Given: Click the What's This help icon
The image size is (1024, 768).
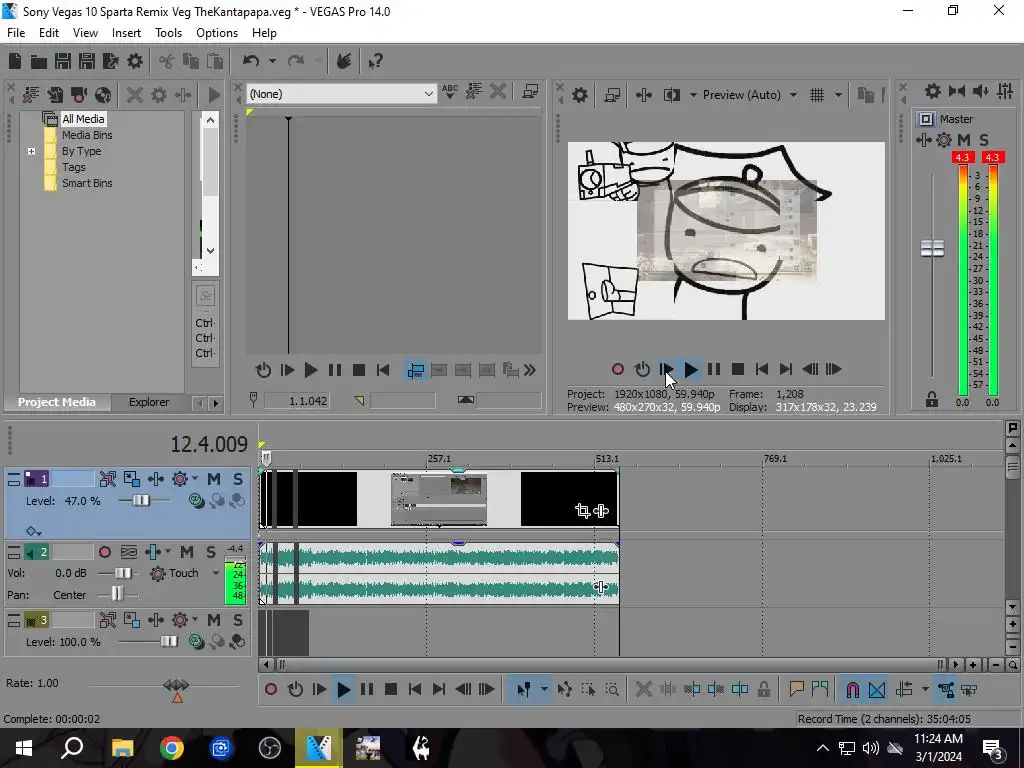Looking at the screenshot, I should pos(376,61).
